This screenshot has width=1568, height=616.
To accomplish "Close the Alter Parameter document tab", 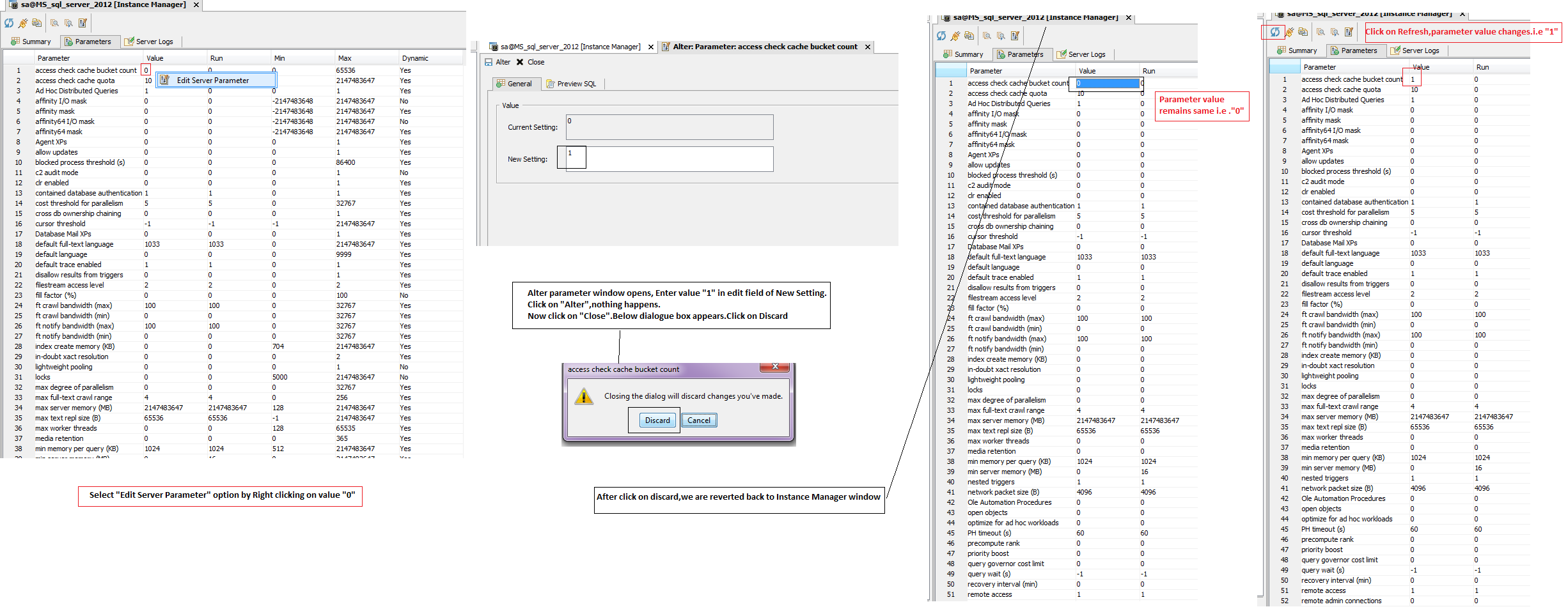I will click(868, 47).
